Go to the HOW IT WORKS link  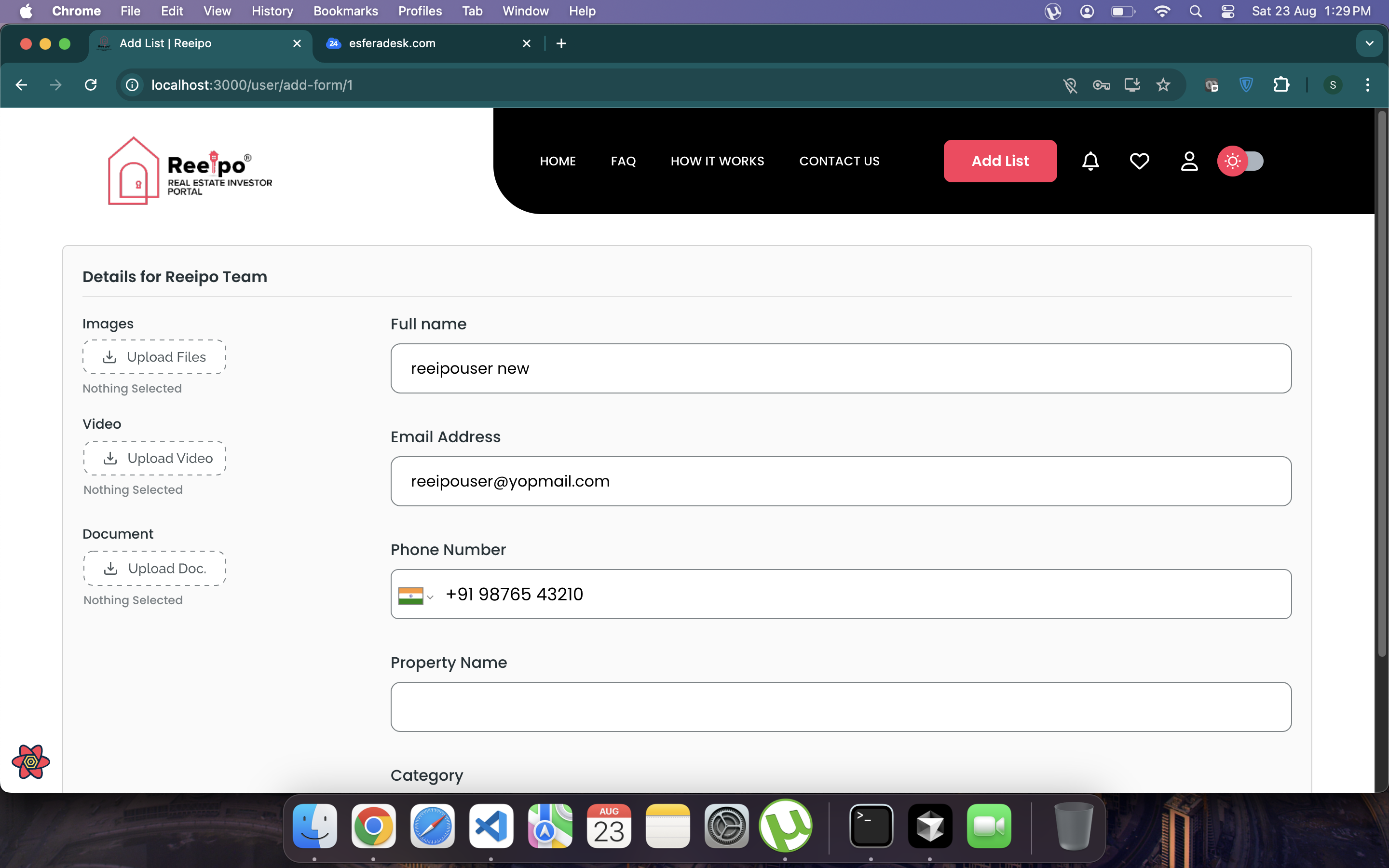click(x=717, y=162)
